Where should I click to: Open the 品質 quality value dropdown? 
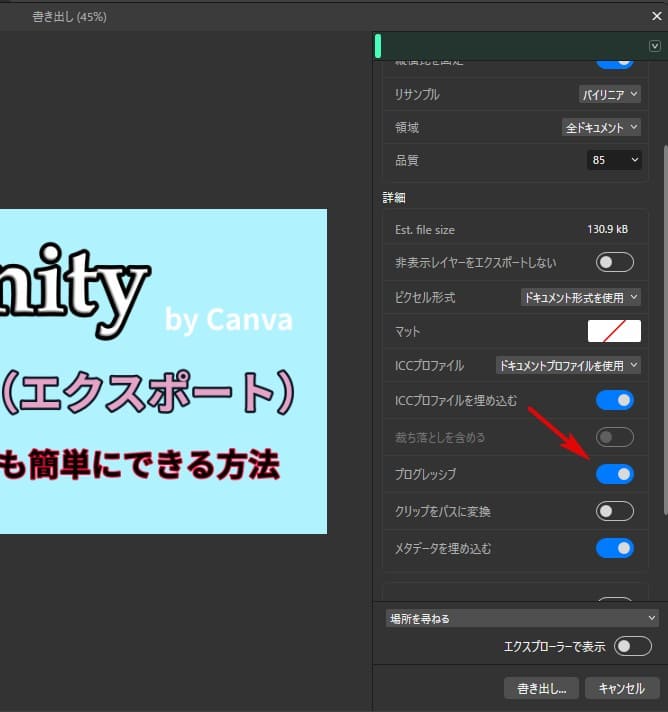pyautogui.click(x=614, y=160)
